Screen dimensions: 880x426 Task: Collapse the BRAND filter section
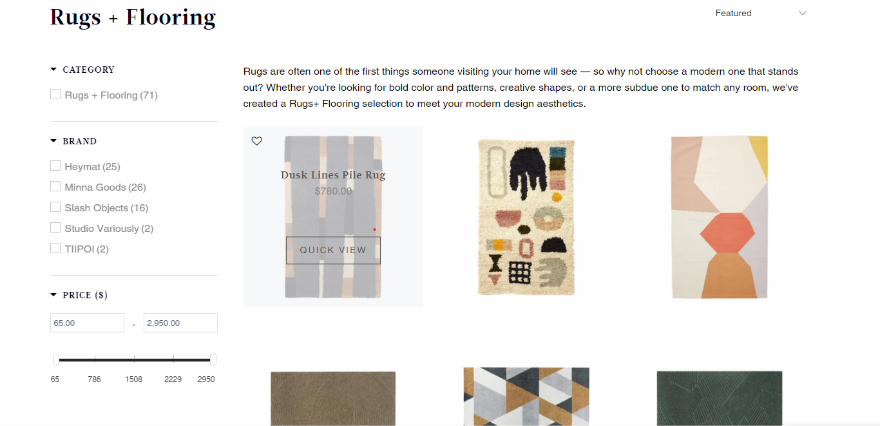pyautogui.click(x=74, y=141)
